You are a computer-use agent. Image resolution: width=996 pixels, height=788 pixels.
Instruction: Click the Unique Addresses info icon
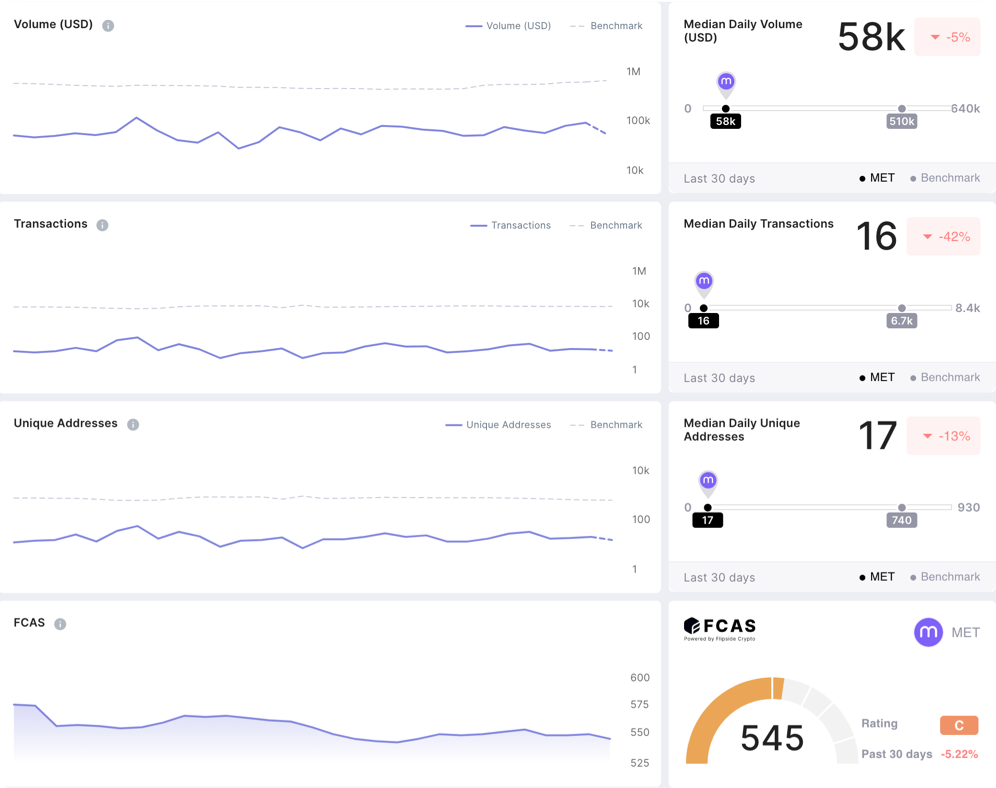tap(133, 424)
